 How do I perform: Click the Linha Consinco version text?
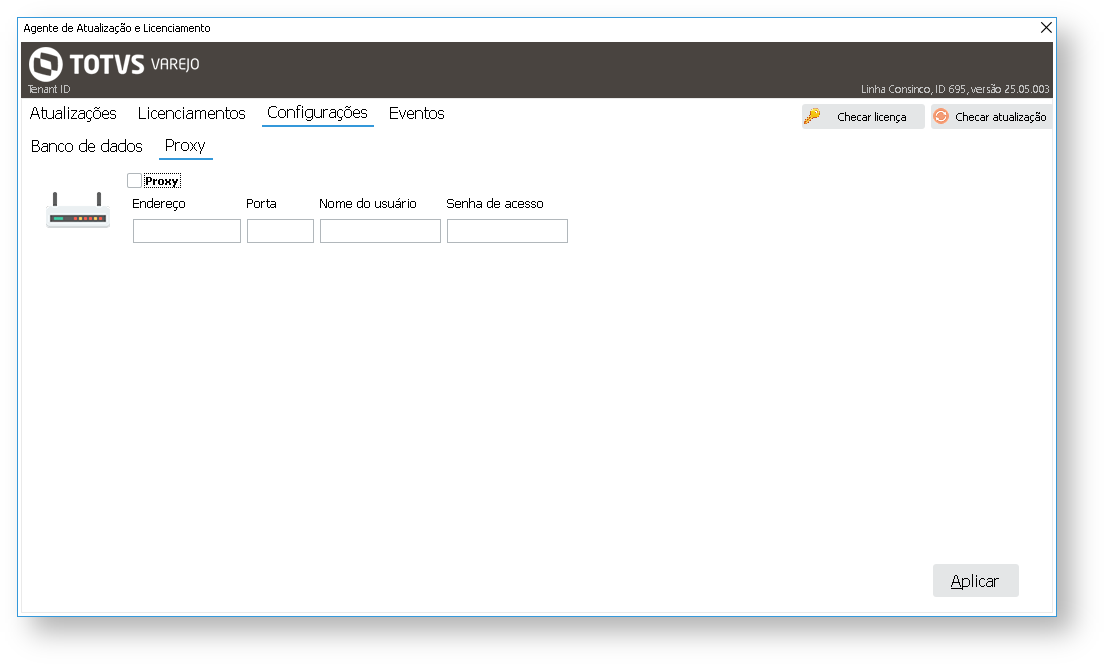tap(955, 89)
